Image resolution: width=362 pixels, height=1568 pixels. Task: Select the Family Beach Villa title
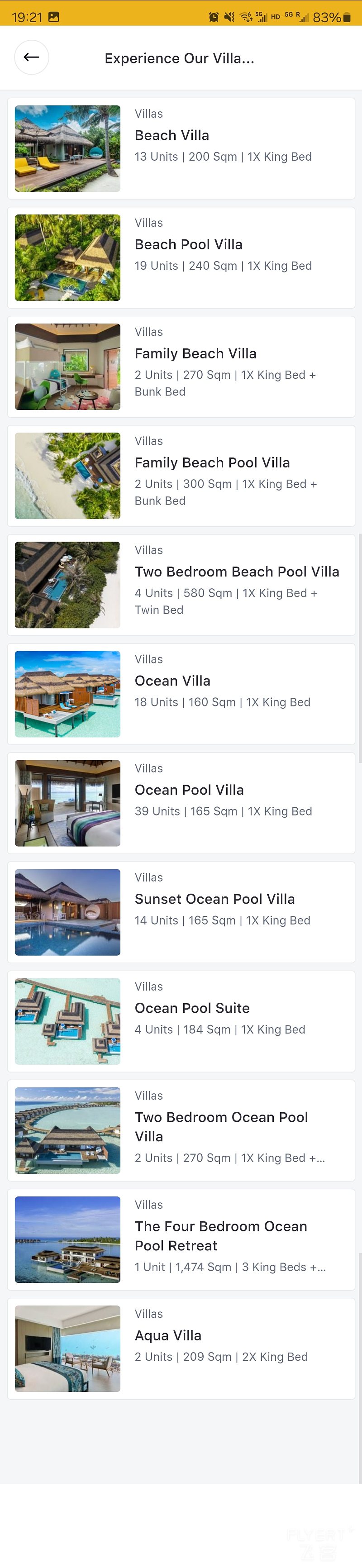pos(195,354)
